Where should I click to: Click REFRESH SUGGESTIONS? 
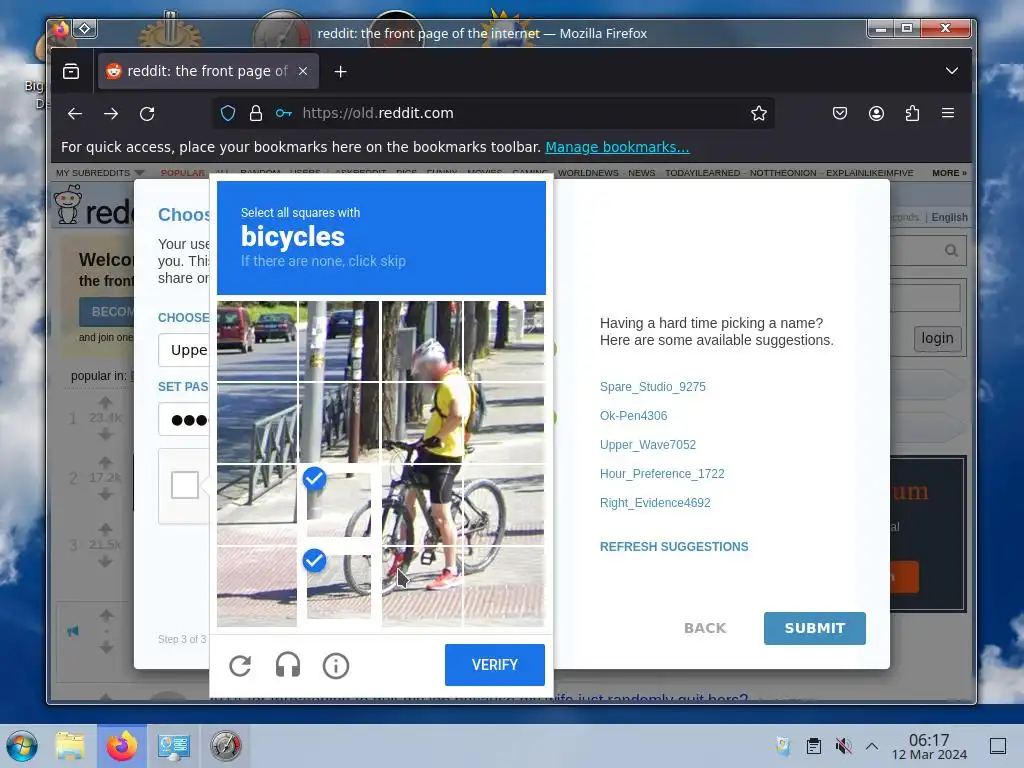tap(674, 547)
